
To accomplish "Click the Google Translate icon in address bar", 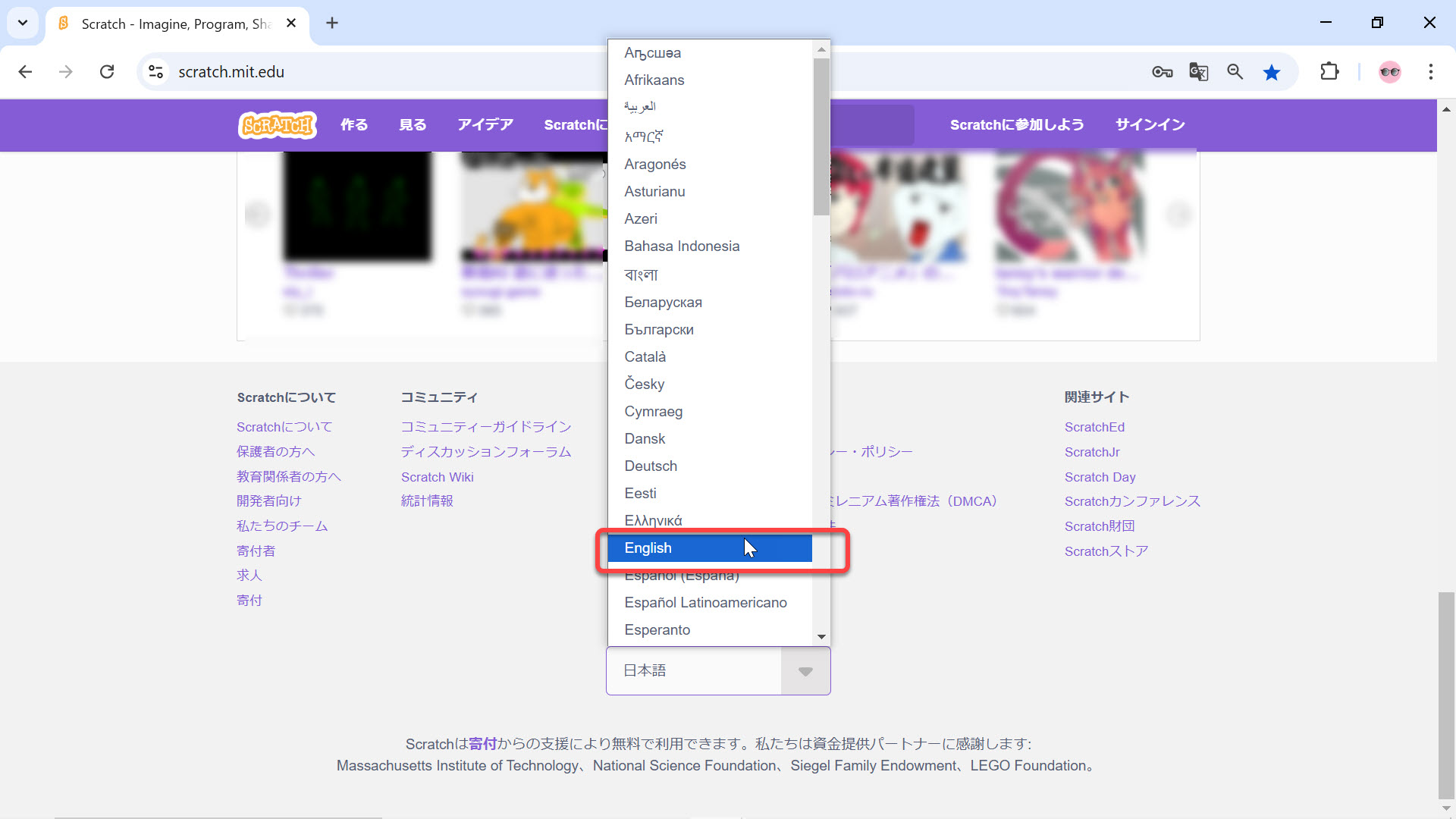I will click(x=1198, y=72).
